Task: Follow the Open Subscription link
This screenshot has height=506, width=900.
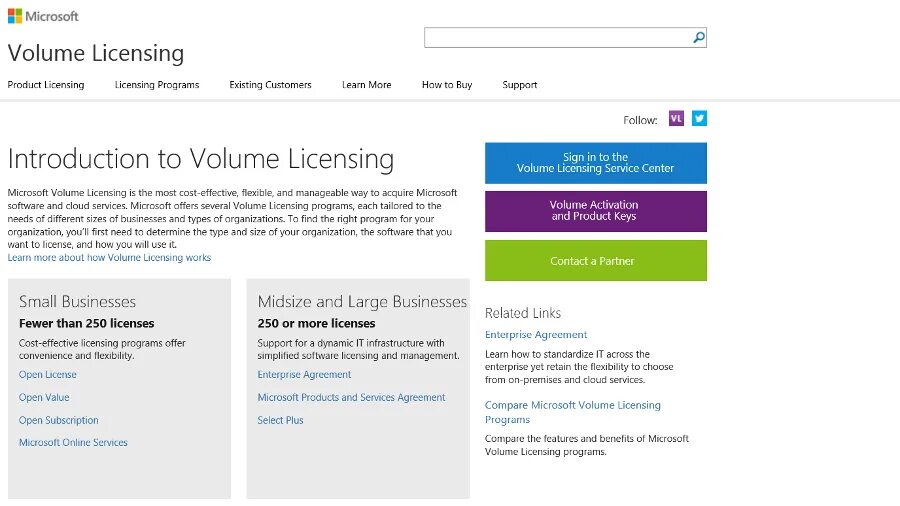Action: (x=59, y=421)
